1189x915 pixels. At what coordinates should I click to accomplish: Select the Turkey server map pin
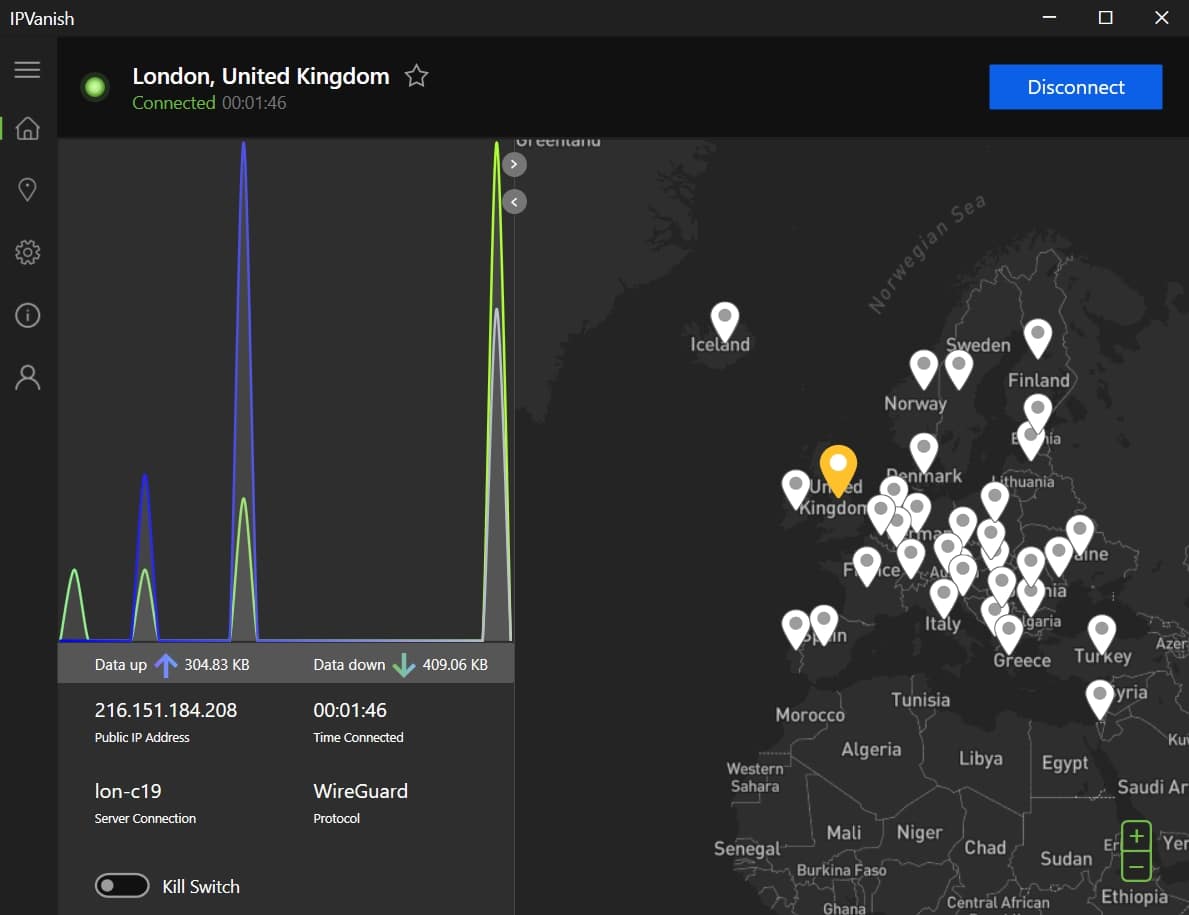pyautogui.click(x=1101, y=634)
